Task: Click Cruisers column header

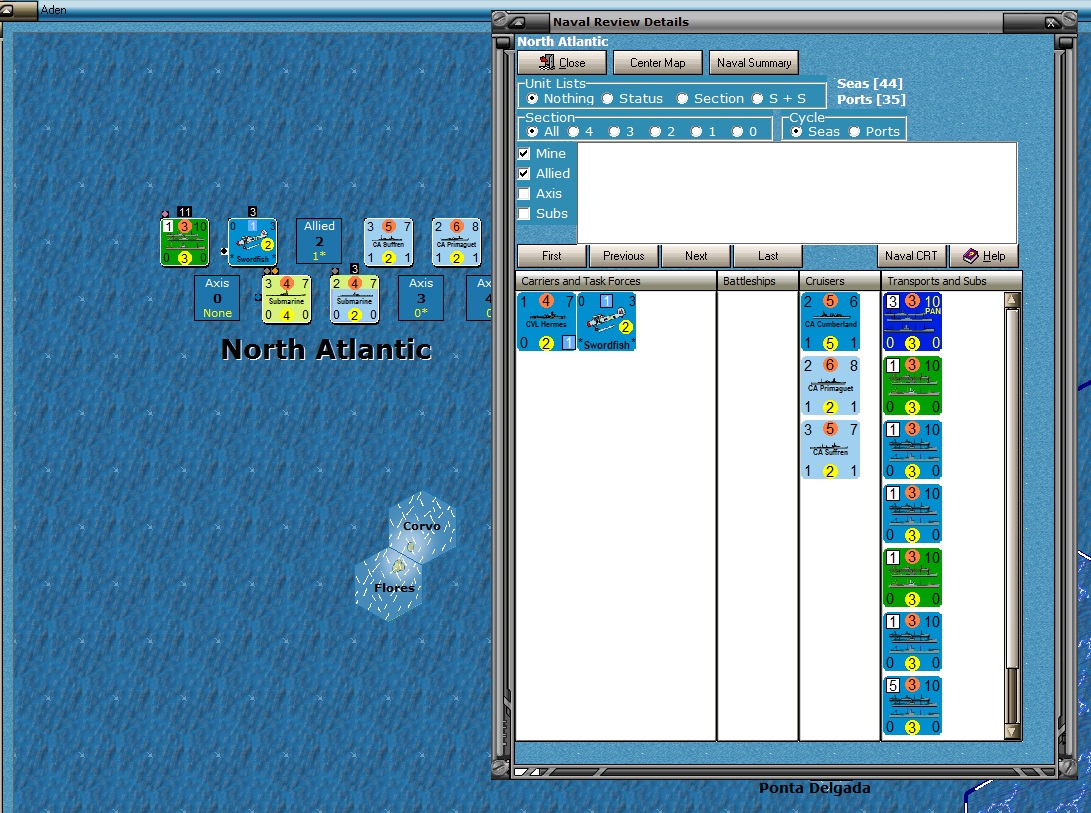Action: [x=839, y=281]
